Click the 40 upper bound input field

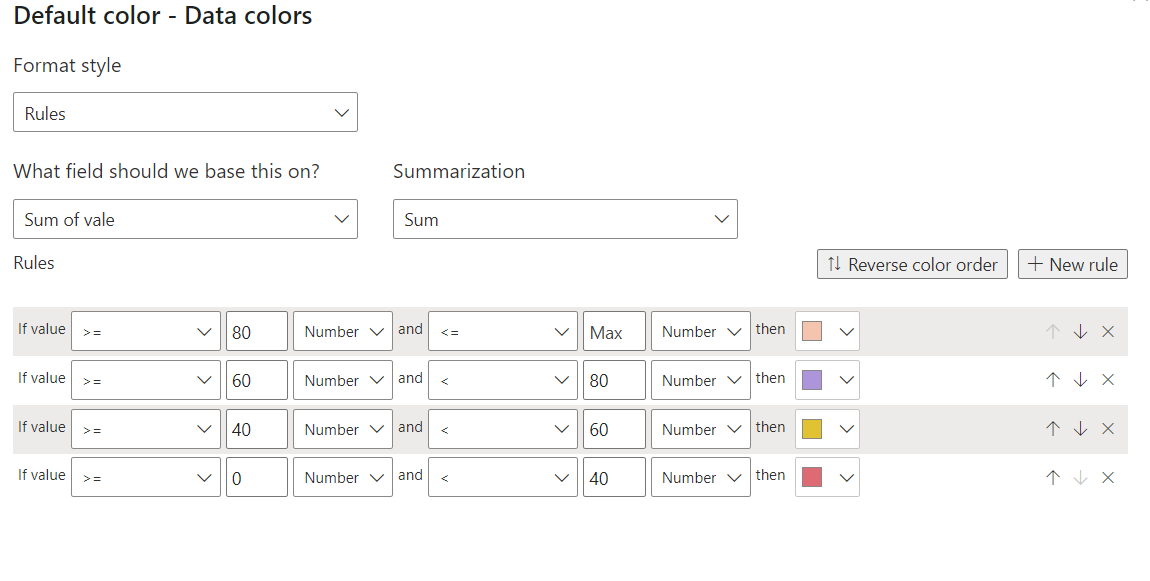point(615,478)
